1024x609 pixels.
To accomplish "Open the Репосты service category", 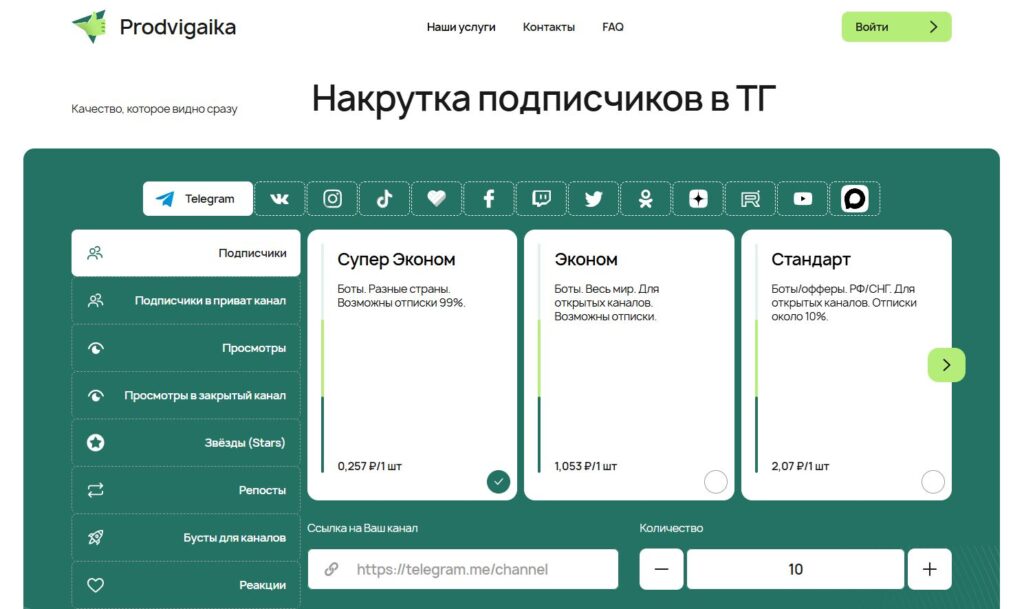I will click(186, 490).
